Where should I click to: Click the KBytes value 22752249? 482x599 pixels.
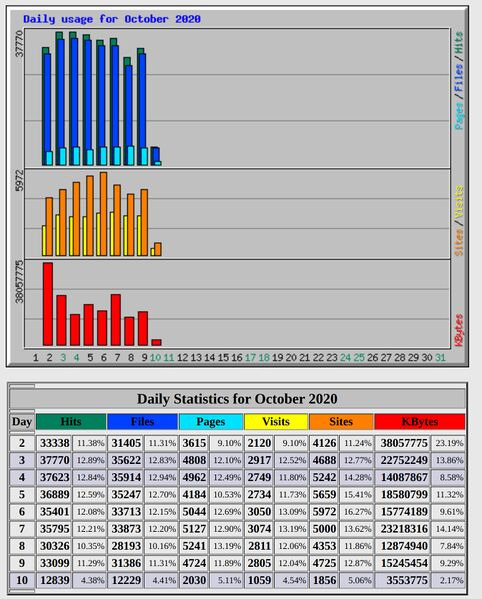(404, 460)
